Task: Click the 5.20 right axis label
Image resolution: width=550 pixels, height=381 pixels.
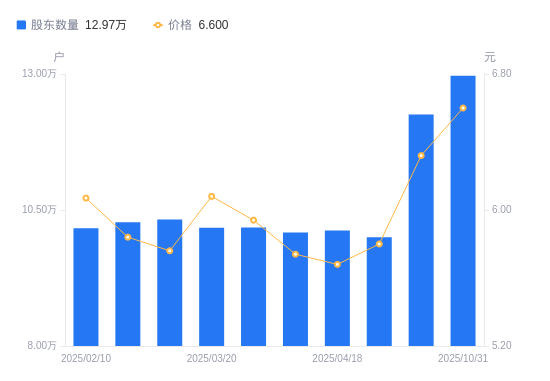Action: tap(502, 346)
